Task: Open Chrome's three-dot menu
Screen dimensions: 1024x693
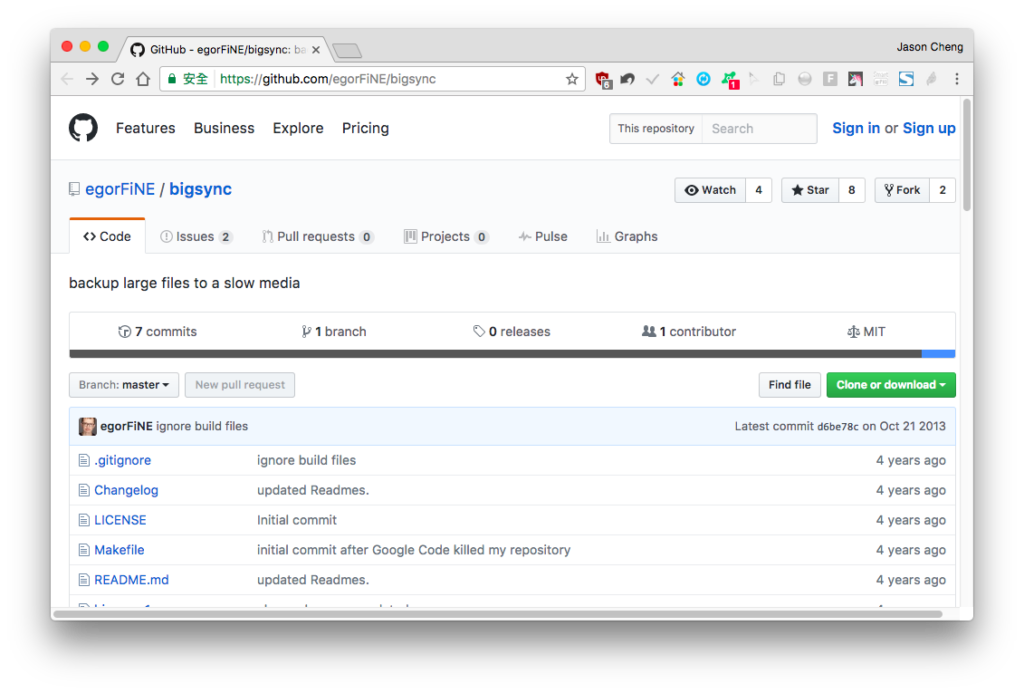Action: coord(957,79)
